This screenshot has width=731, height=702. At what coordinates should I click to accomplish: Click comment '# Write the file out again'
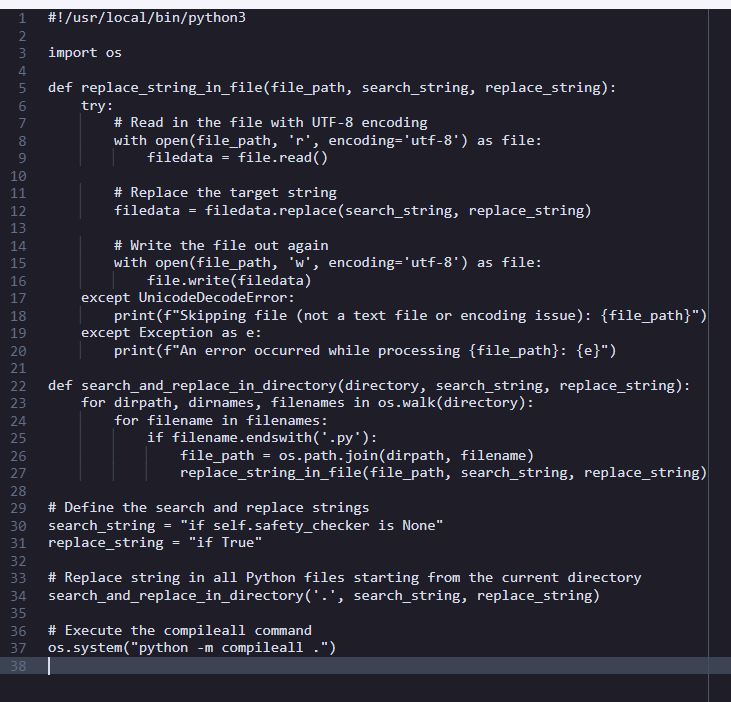[x=221, y=246]
